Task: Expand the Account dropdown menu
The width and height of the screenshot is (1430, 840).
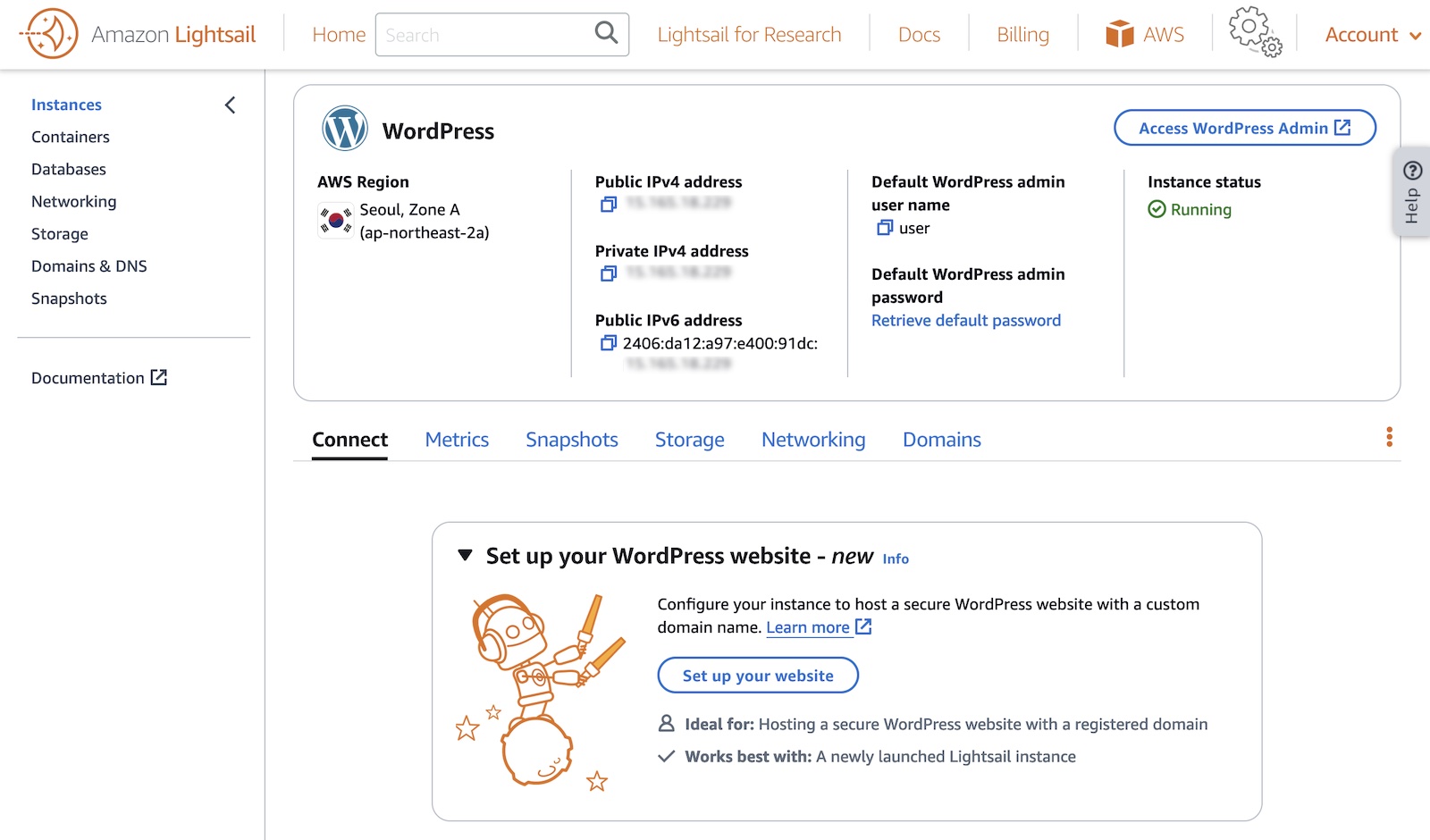Action: [x=1372, y=35]
